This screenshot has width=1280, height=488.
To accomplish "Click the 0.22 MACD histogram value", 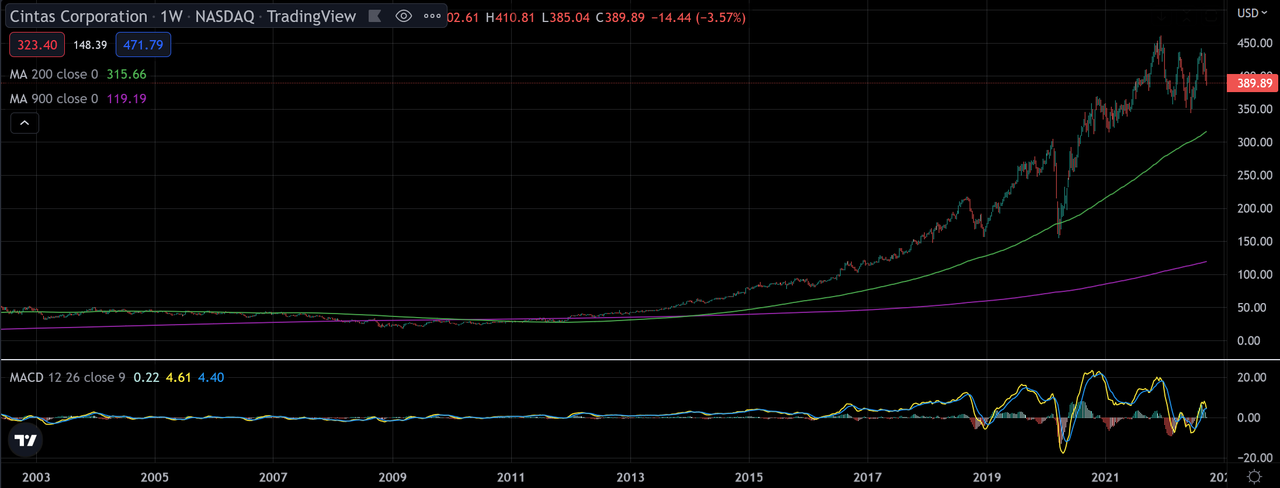I will pos(148,376).
